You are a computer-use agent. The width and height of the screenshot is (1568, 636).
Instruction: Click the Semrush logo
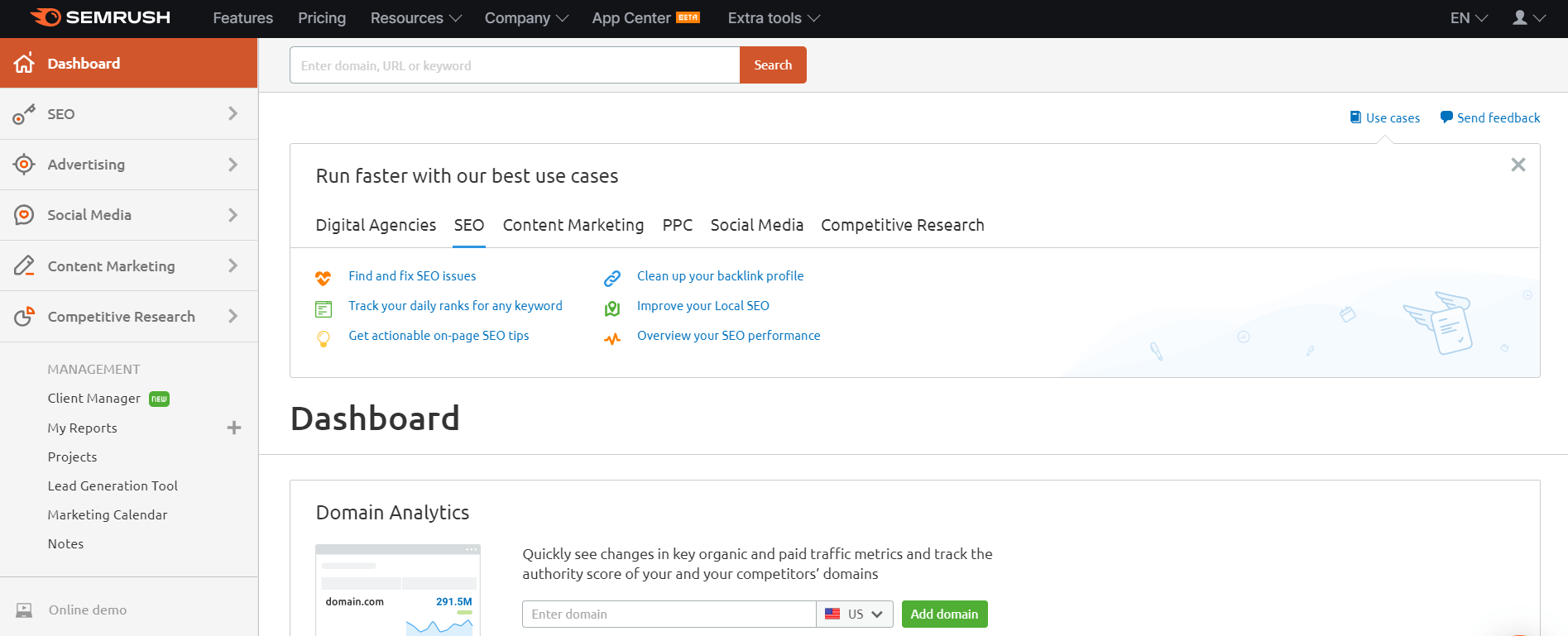[100, 17]
